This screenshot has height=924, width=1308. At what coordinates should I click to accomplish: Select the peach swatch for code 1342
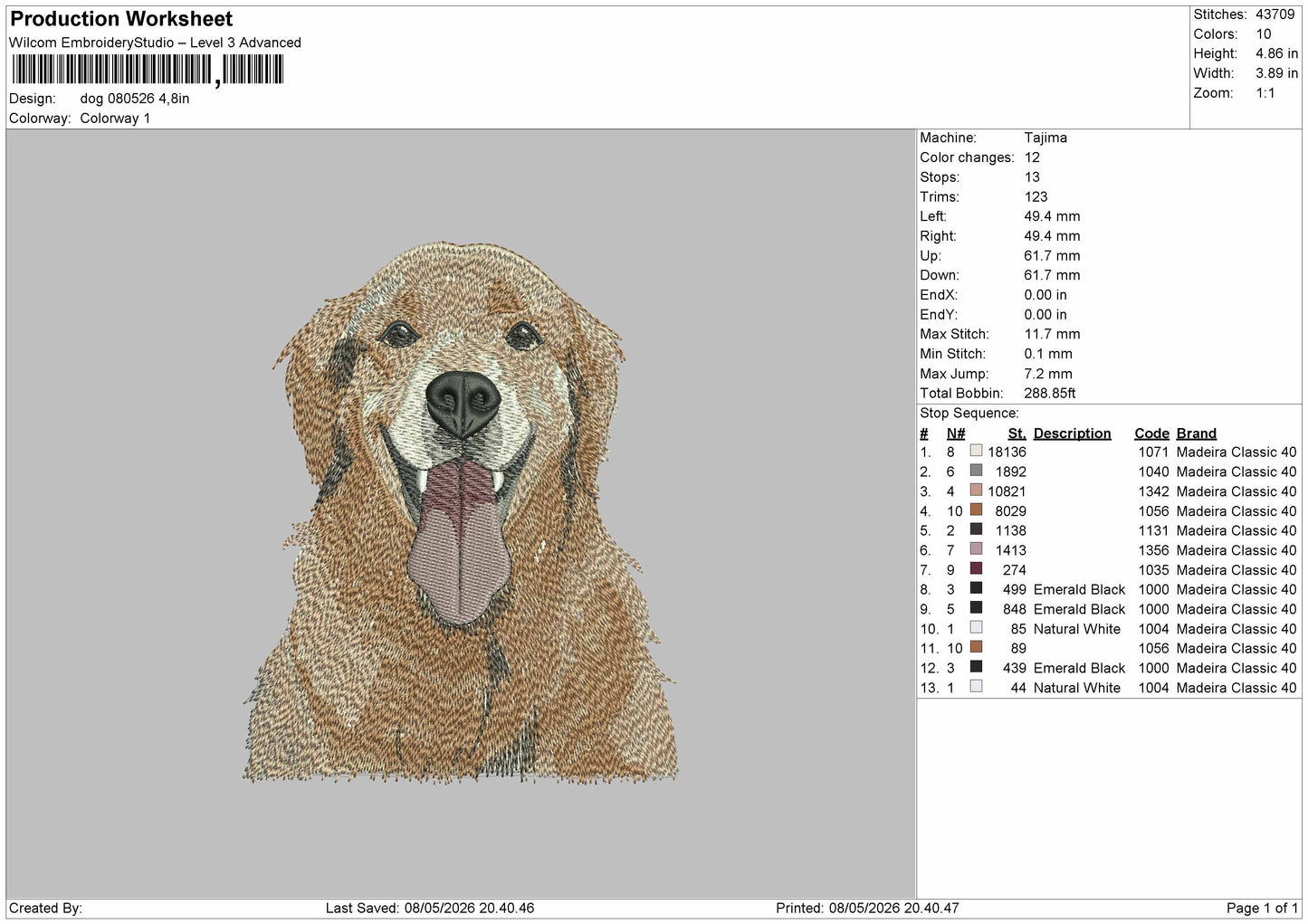[976, 491]
